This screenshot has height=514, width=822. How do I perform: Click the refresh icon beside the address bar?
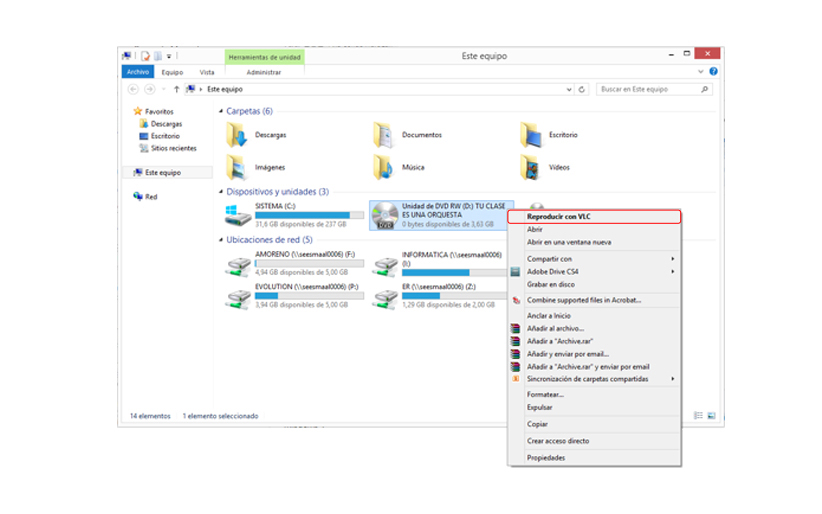pos(583,89)
